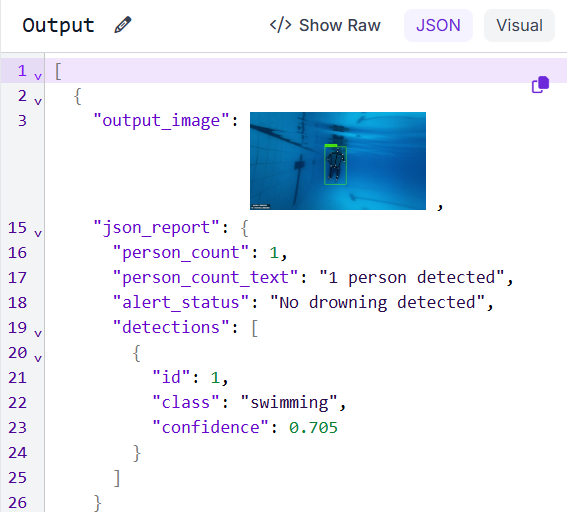Click the "person_count" key on line 16

[x=180, y=252]
